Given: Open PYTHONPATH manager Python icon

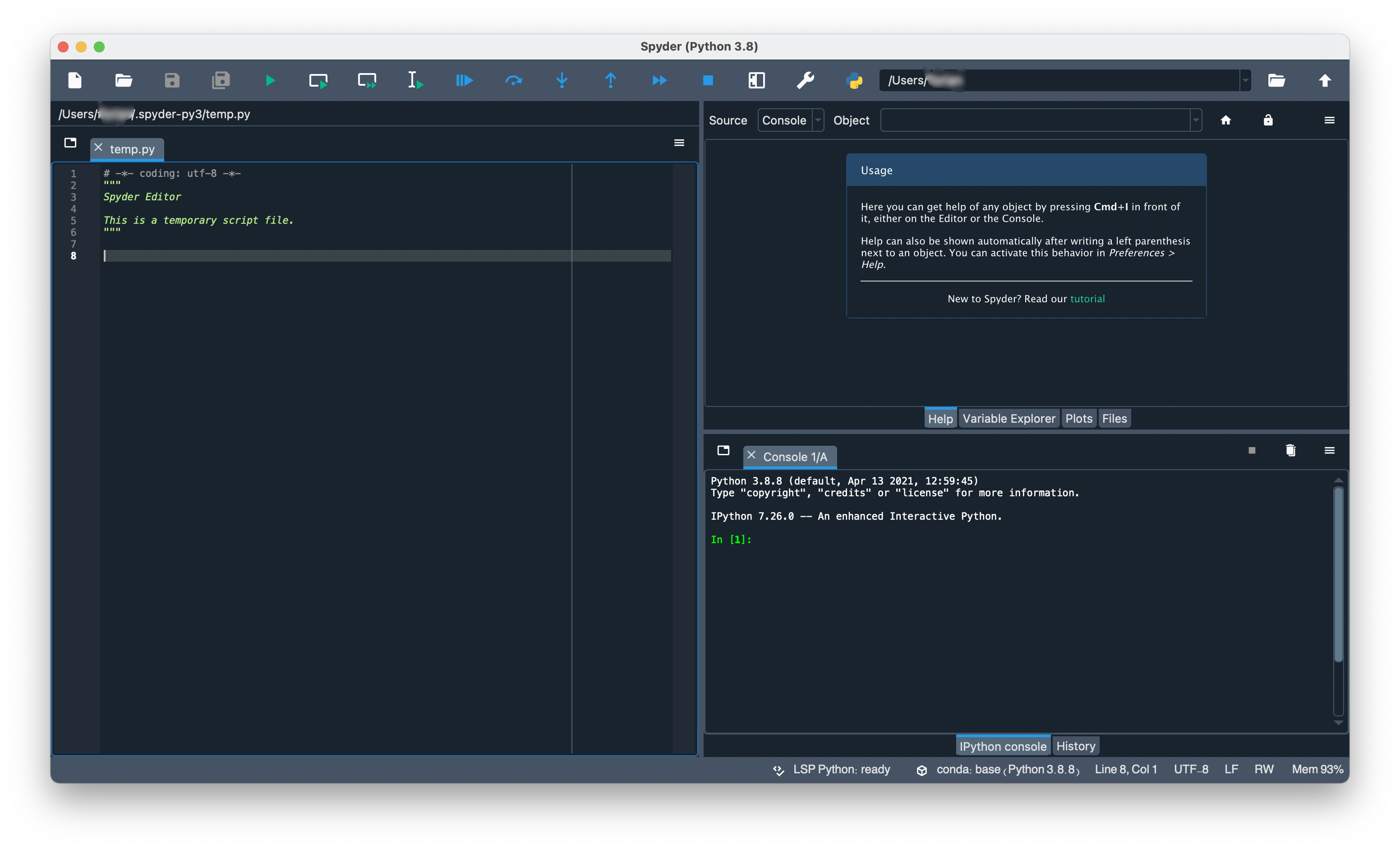Looking at the screenshot, I should [854, 80].
